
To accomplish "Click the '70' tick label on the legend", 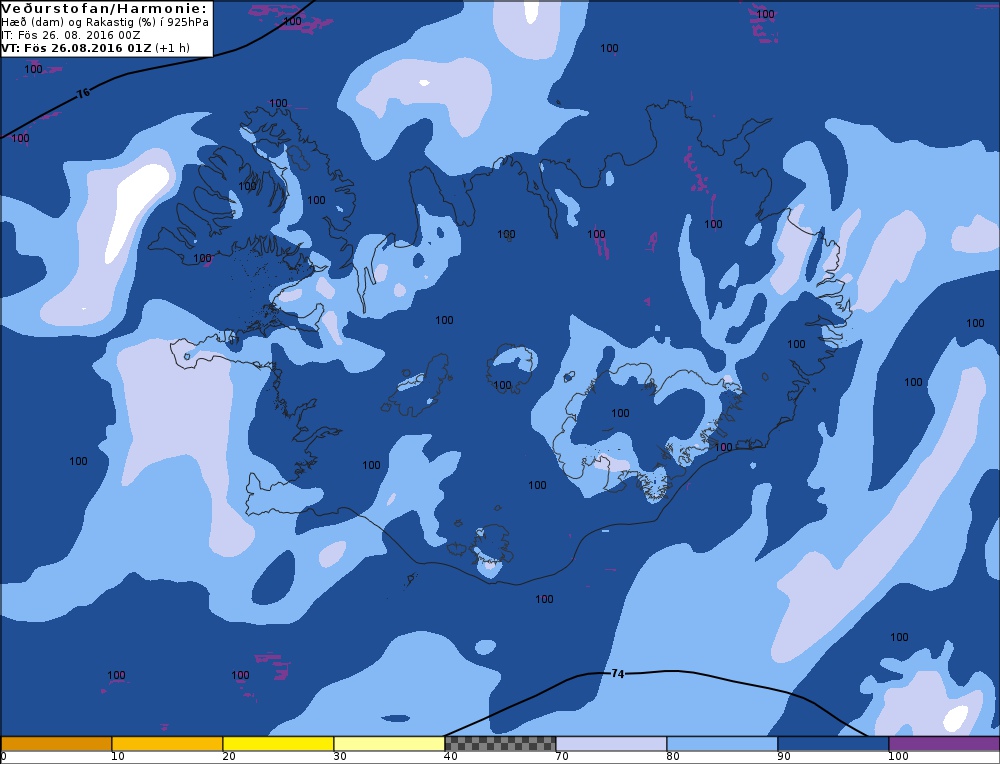I will pos(562,756).
